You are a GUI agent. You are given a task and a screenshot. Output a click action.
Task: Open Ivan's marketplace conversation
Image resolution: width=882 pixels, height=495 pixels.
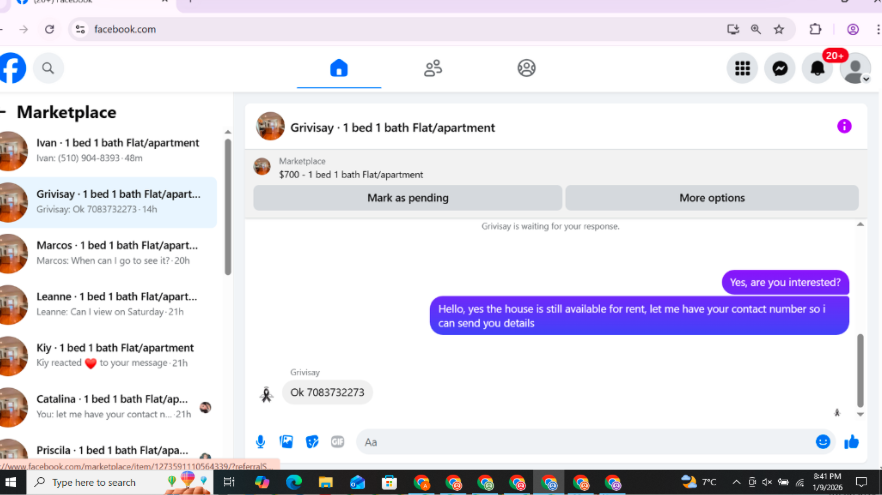tap(108, 150)
